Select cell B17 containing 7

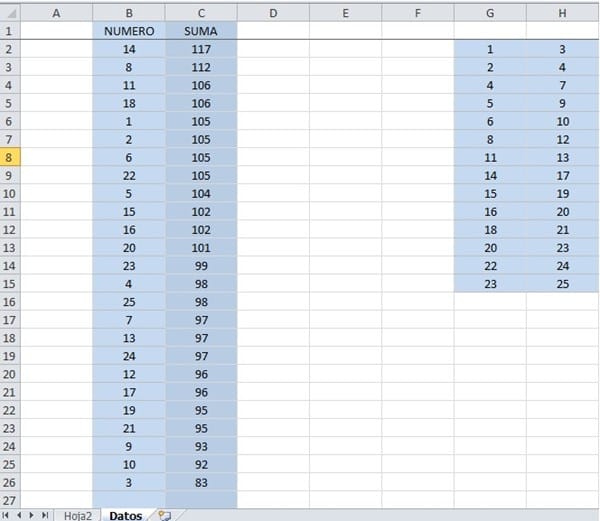click(129, 319)
